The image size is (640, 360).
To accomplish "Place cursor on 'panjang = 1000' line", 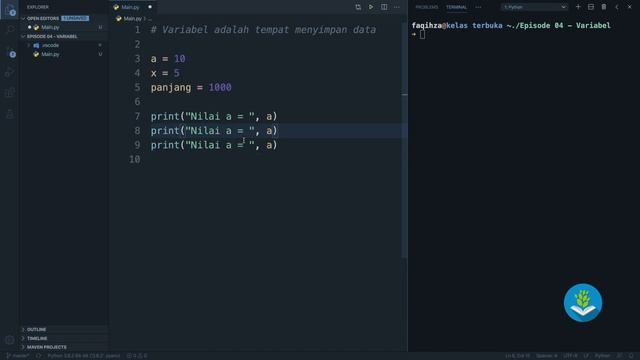I will tap(191, 87).
